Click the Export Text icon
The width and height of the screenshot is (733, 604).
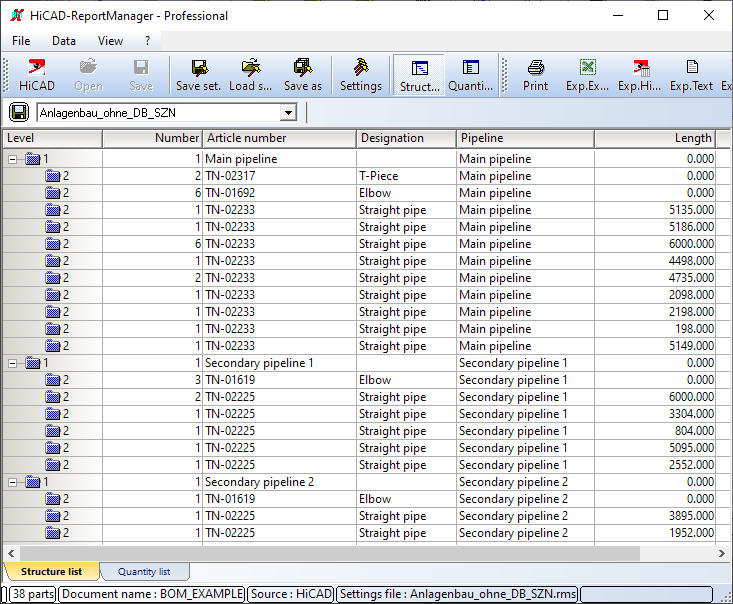point(692,67)
